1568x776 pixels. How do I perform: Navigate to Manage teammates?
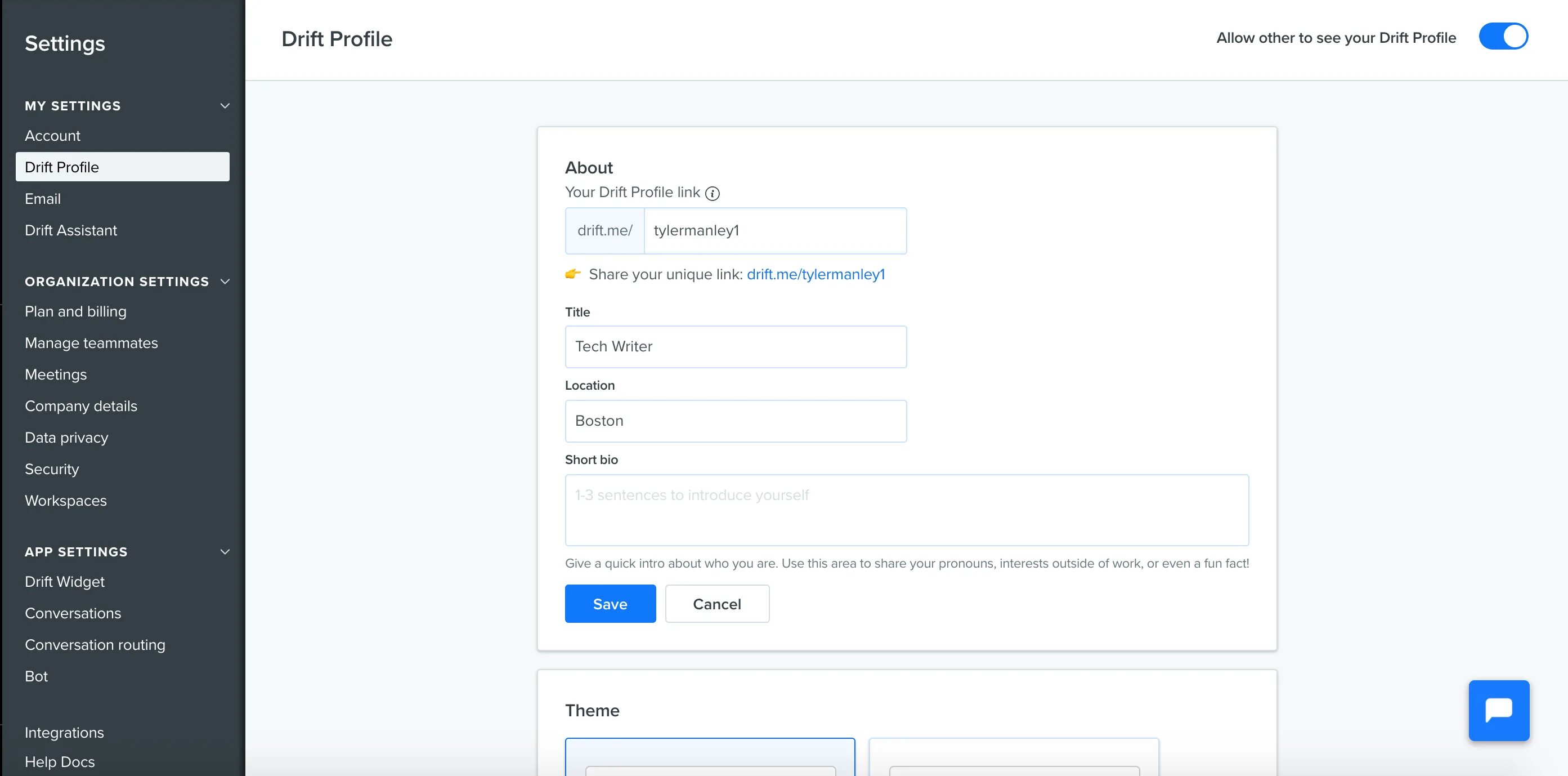coord(91,344)
